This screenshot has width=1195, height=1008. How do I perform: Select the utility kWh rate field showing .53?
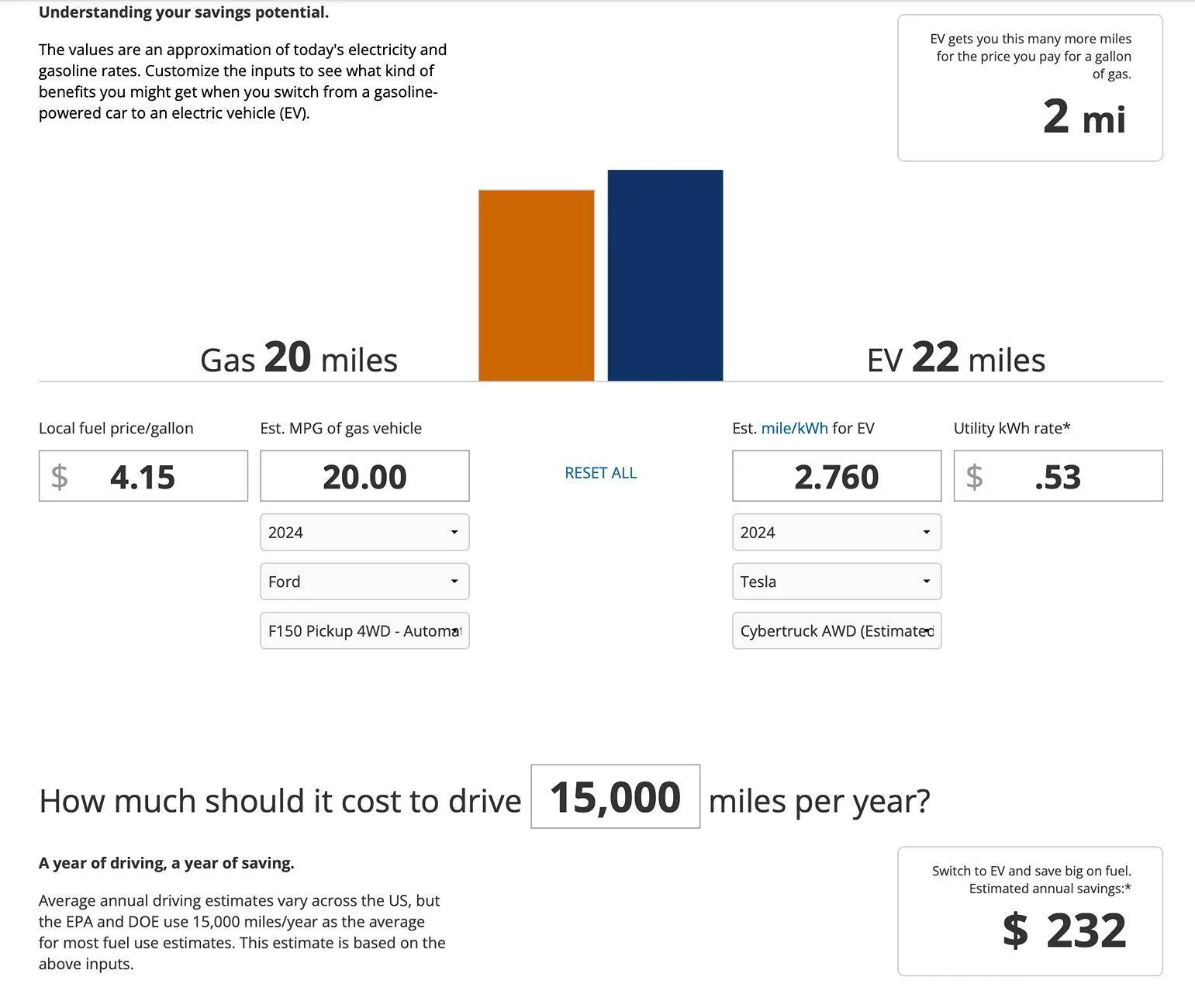coord(1058,476)
